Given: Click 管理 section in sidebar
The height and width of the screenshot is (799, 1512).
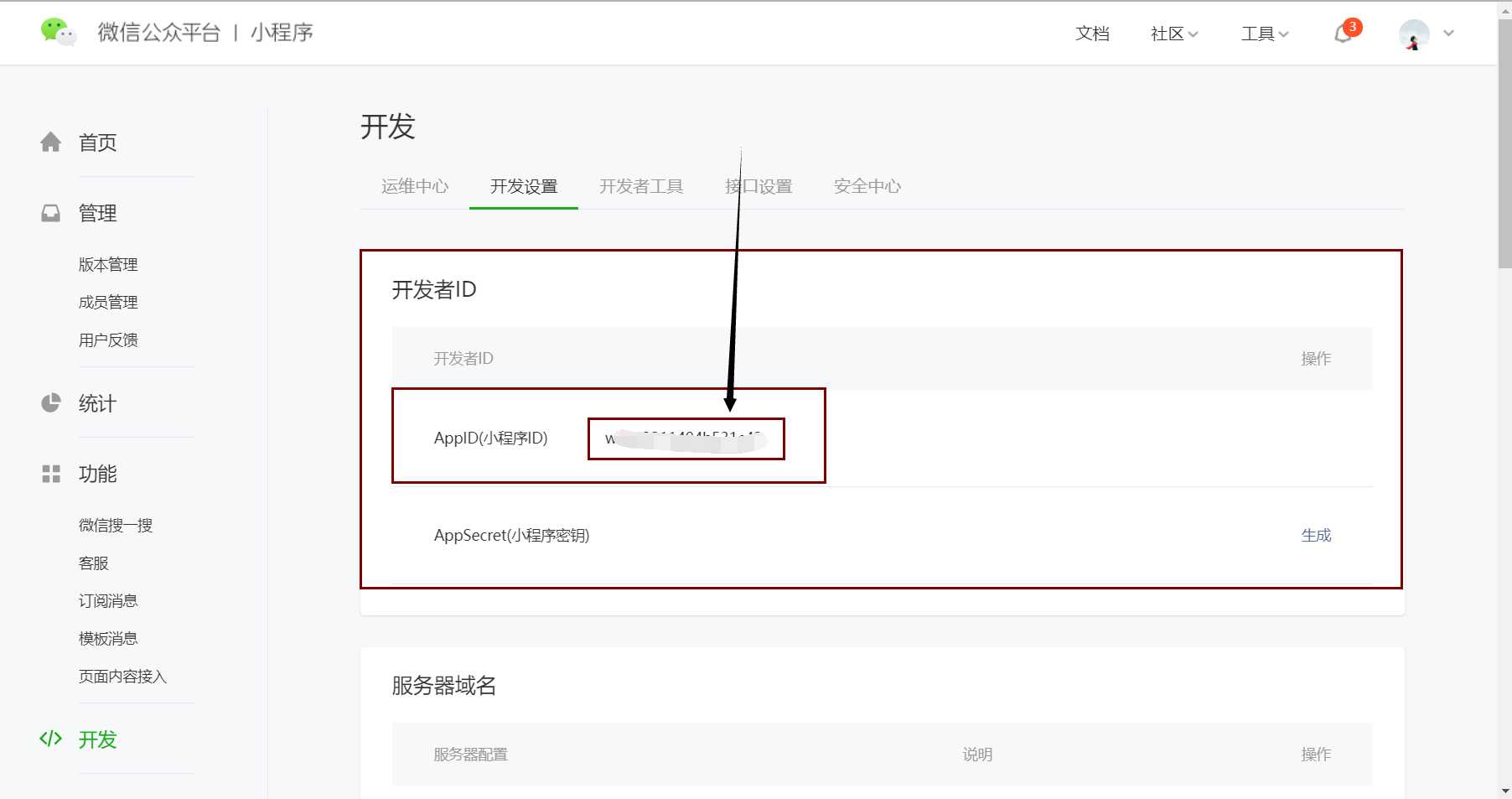Looking at the screenshot, I should coord(97,213).
